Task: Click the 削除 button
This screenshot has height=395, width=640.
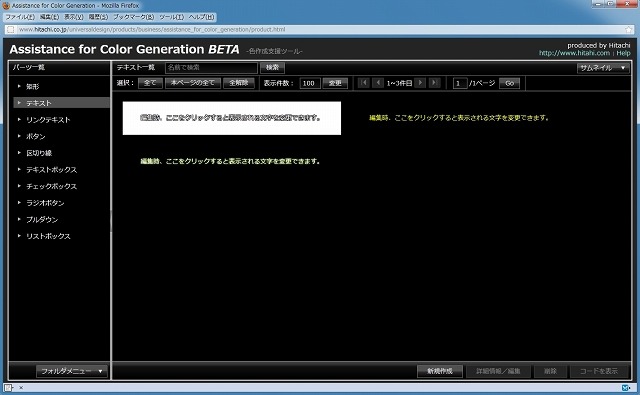Action: click(550, 371)
